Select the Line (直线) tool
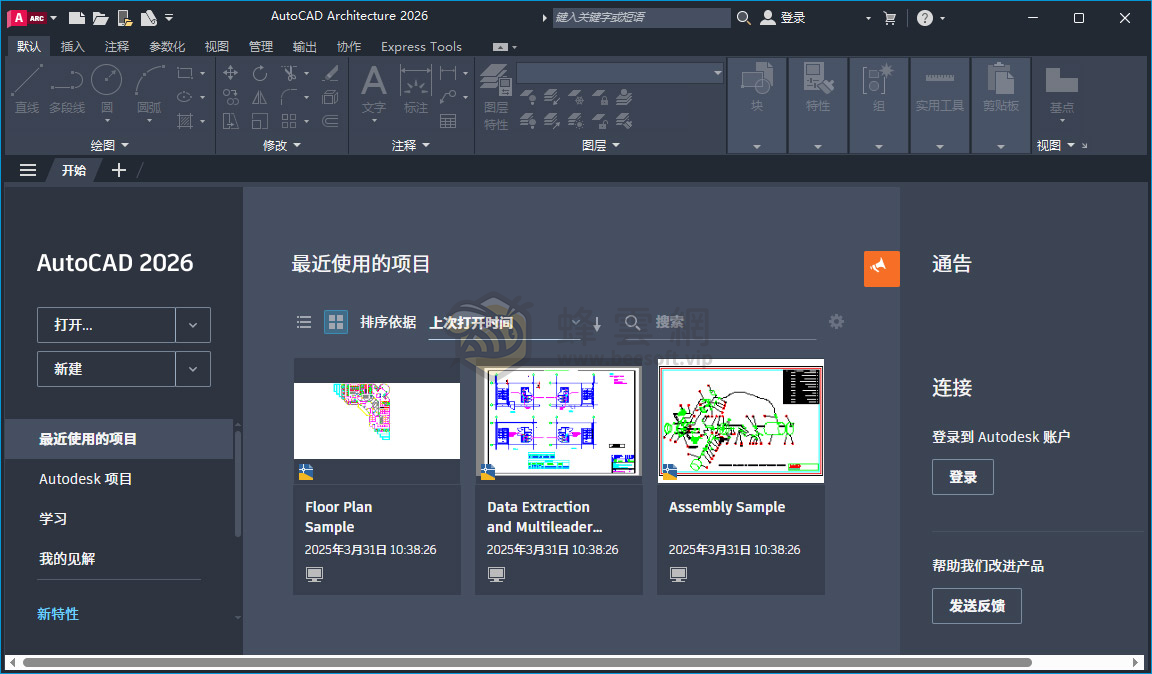Screen dimensions: 1152x674 (27, 89)
